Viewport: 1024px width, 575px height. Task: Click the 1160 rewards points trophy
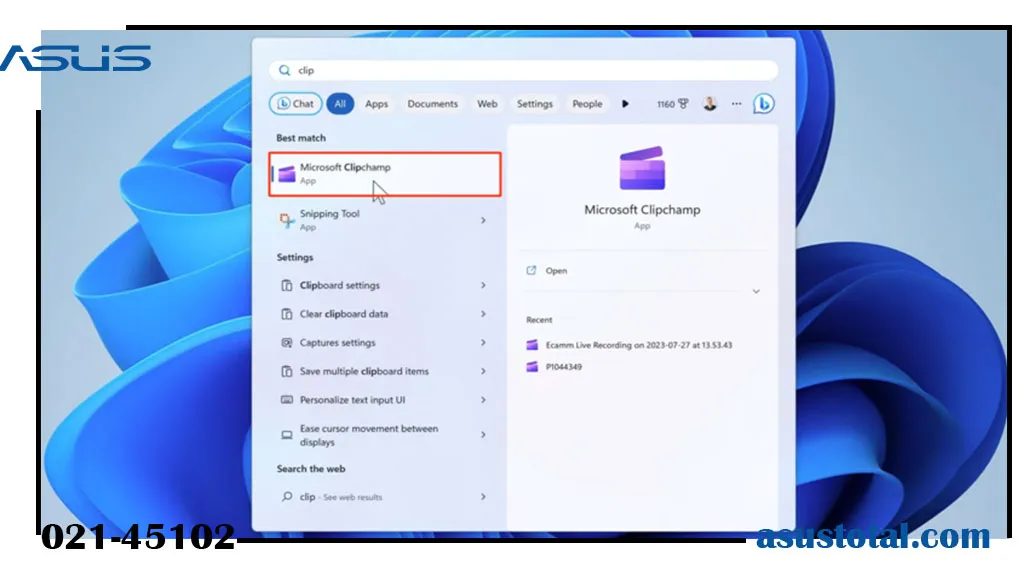pyautogui.click(x=673, y=104)
